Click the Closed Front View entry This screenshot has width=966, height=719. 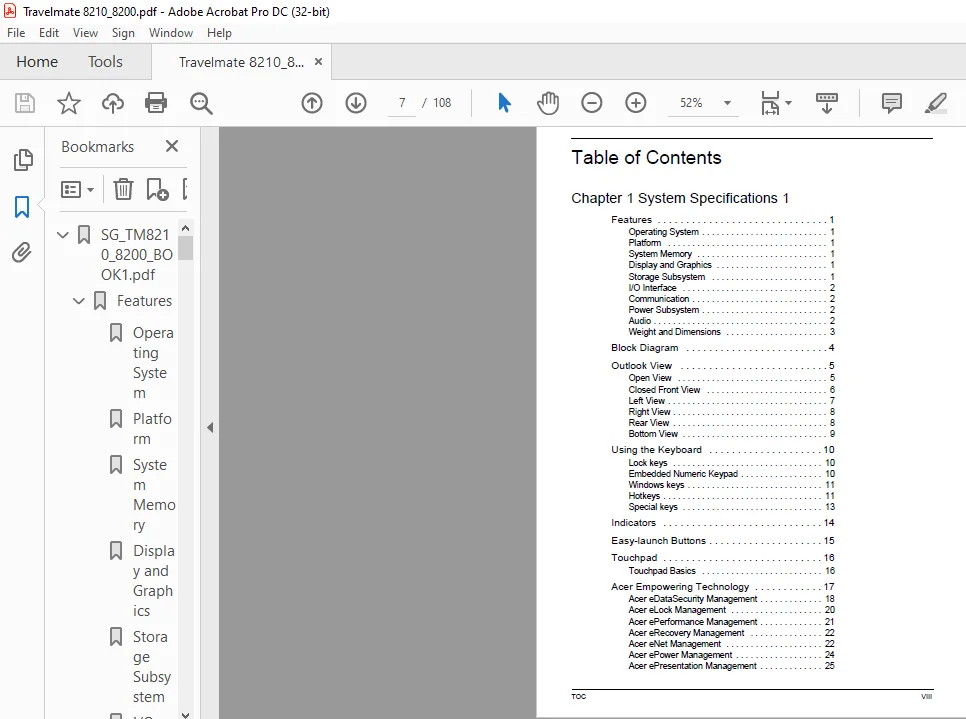click(x=731, y=389)
